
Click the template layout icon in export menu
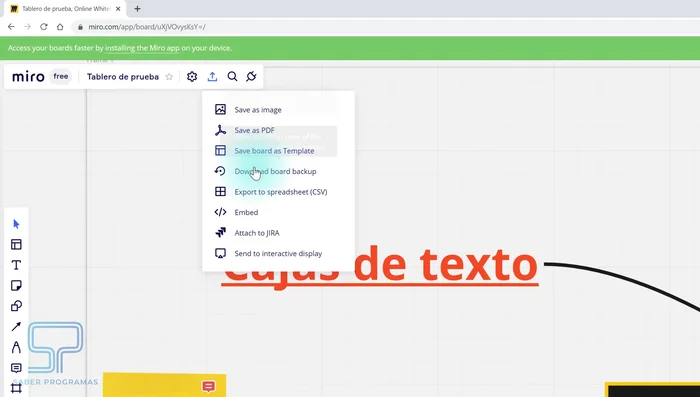coord(221,150)
